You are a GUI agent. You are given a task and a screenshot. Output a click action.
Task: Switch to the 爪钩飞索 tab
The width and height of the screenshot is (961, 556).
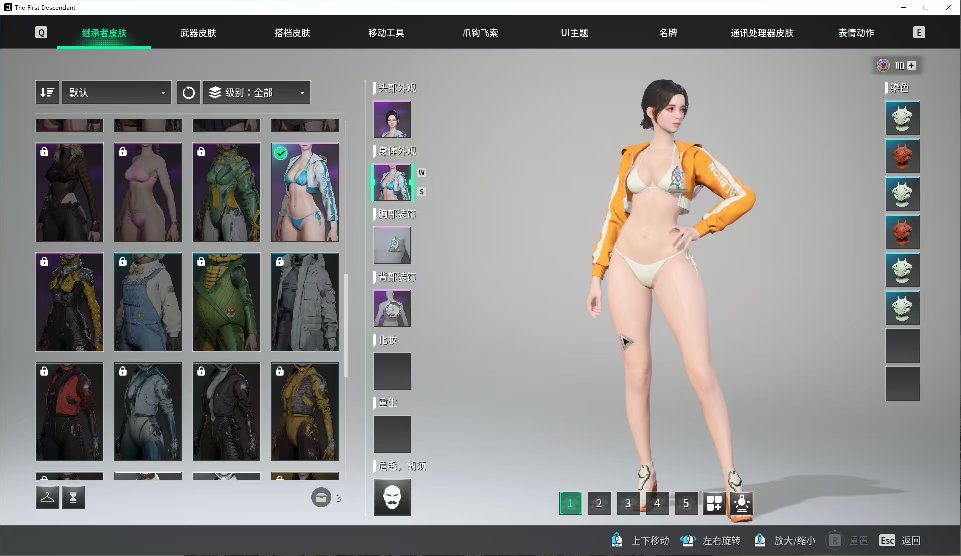tap(480, 32)
